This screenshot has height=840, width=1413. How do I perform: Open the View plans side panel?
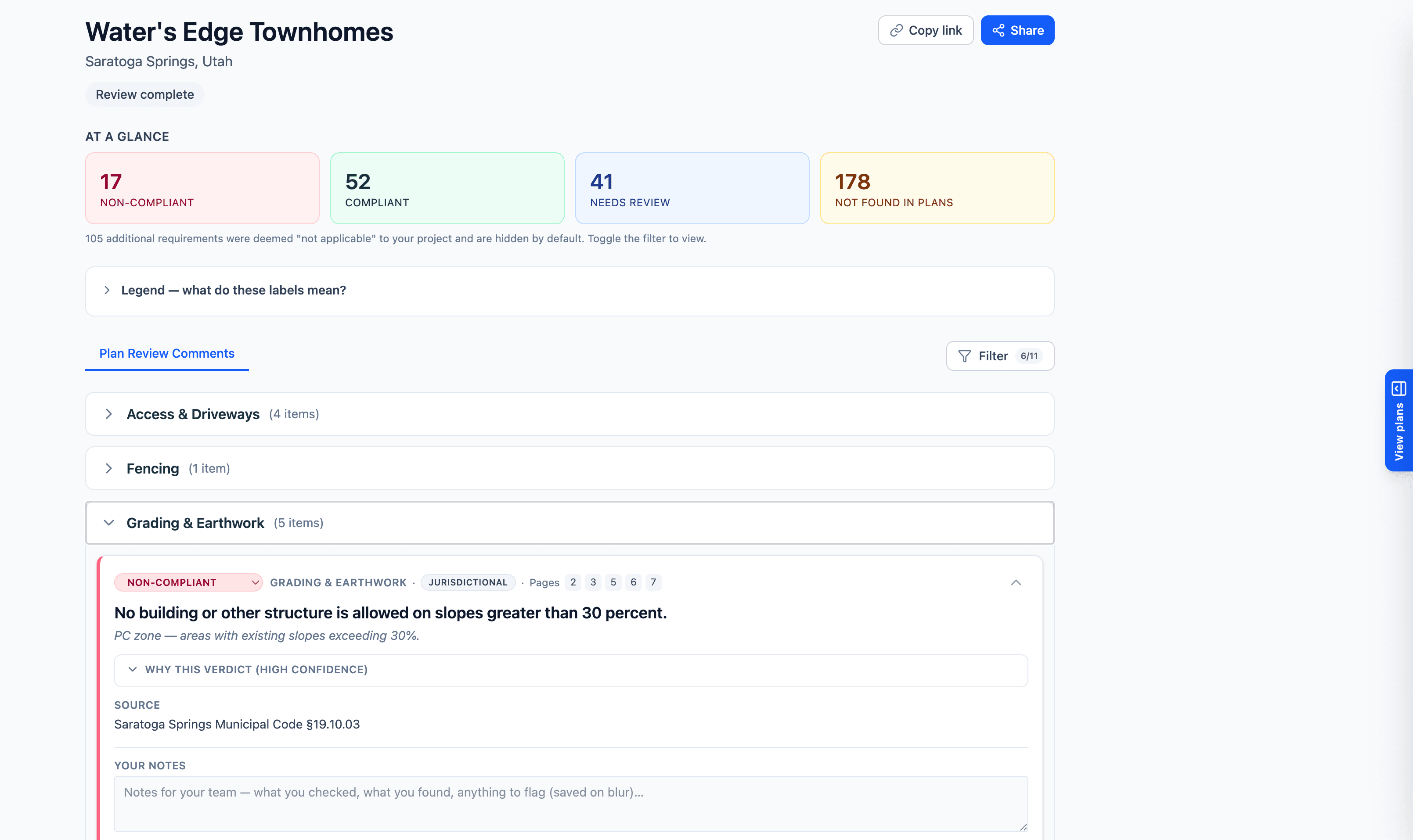click(x=1399, y=420)
